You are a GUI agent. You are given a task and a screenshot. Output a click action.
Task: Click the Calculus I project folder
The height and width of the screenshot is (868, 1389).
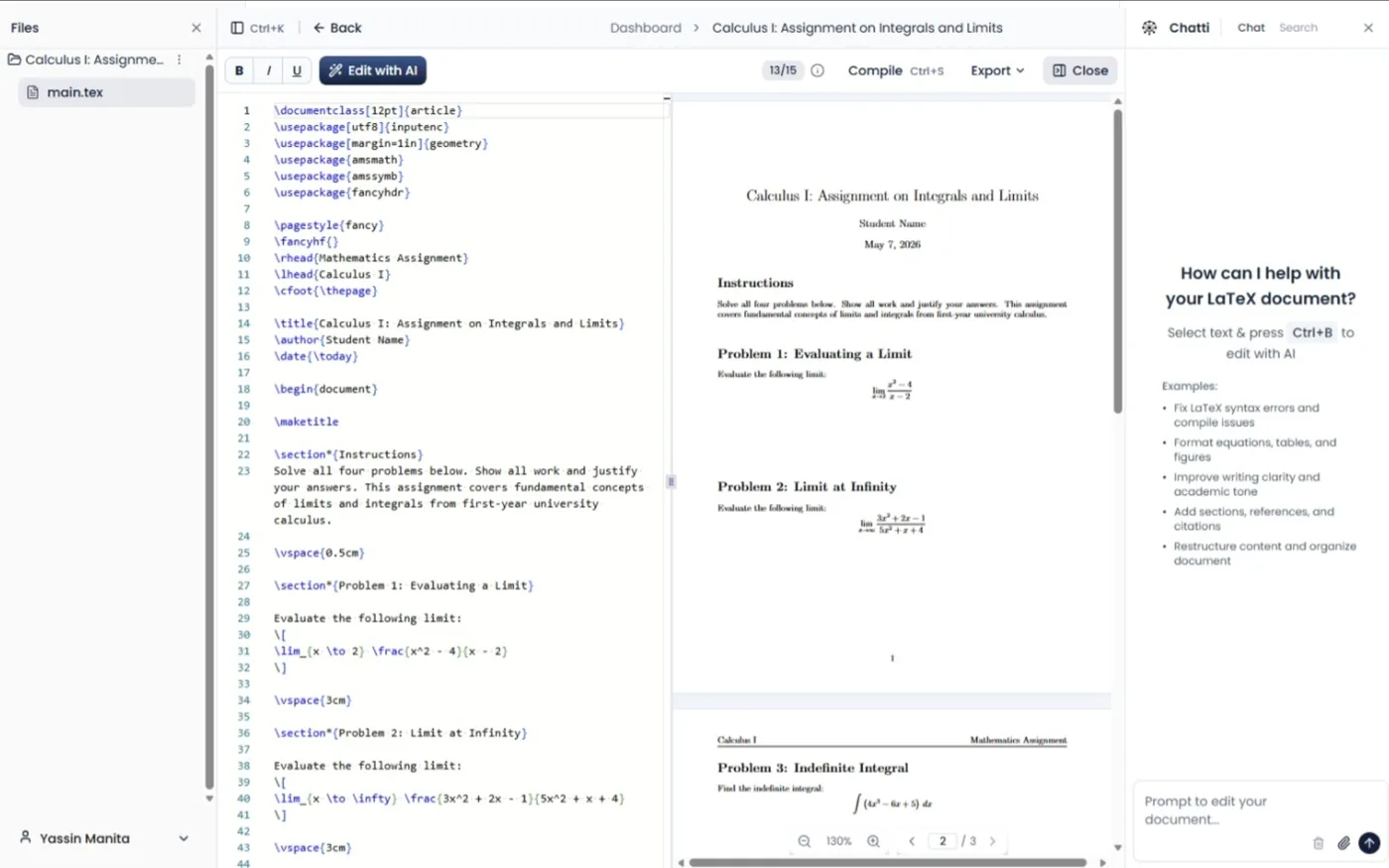tap(85, 60)
